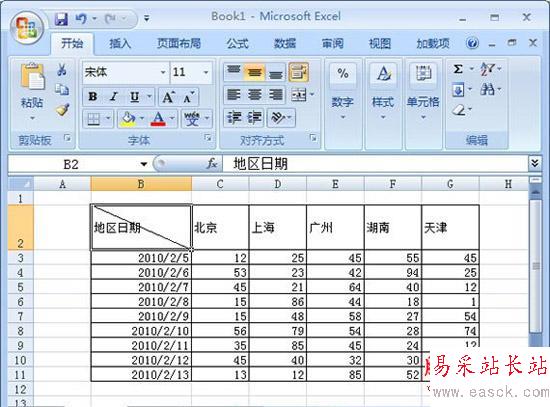Expand the font color dropdown arrow

tap(172, 118)
